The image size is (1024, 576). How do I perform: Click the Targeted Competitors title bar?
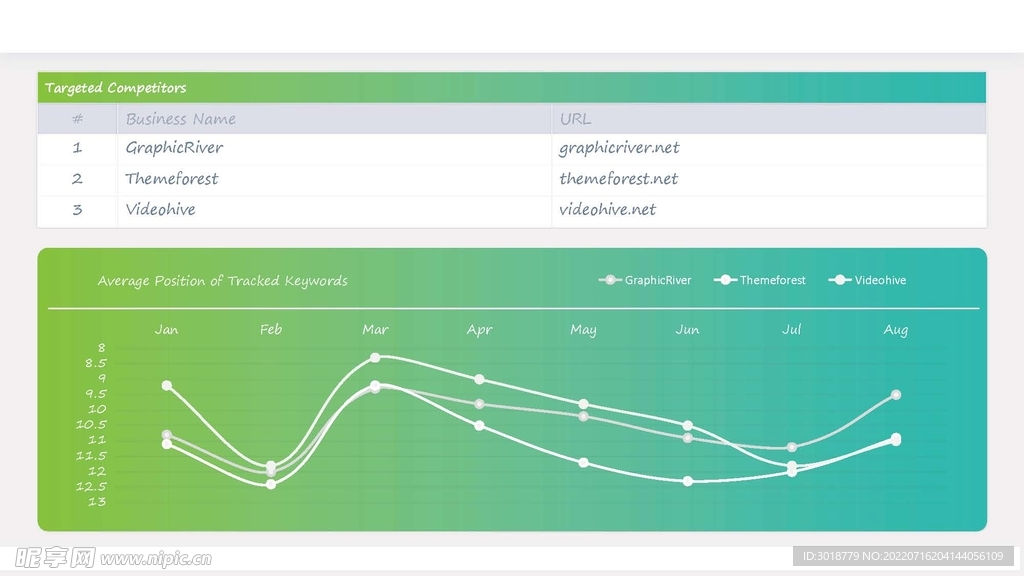pyautogui.click(x=511, y=88)
